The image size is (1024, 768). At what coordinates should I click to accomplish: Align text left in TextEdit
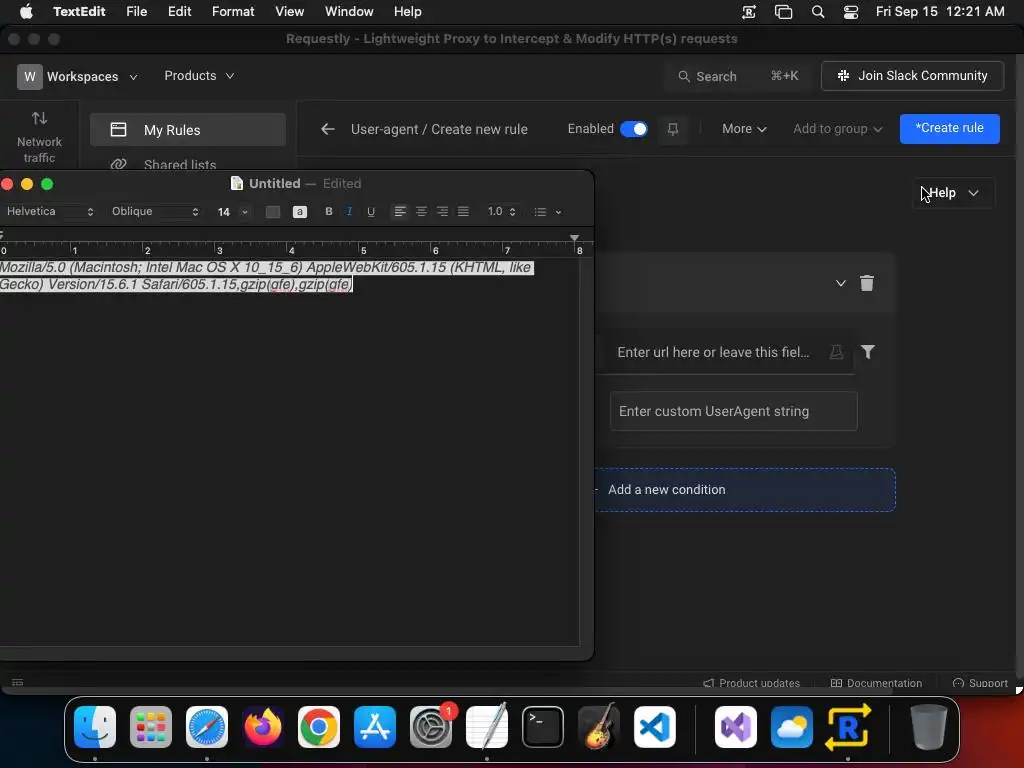point(400,212)
